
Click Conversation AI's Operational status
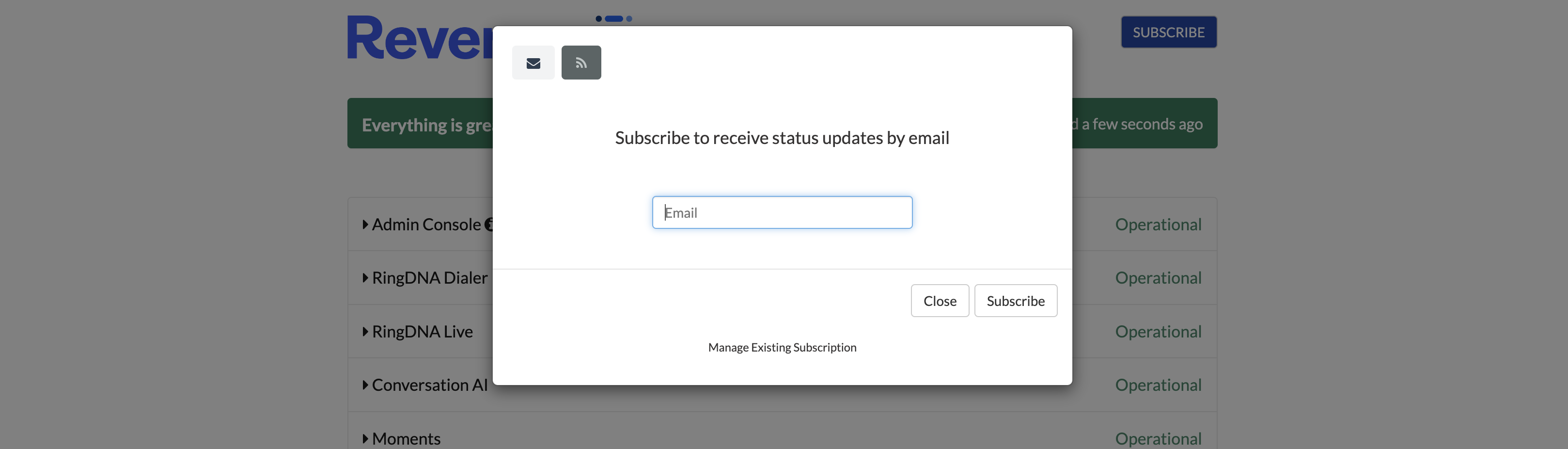point(1158,385)
